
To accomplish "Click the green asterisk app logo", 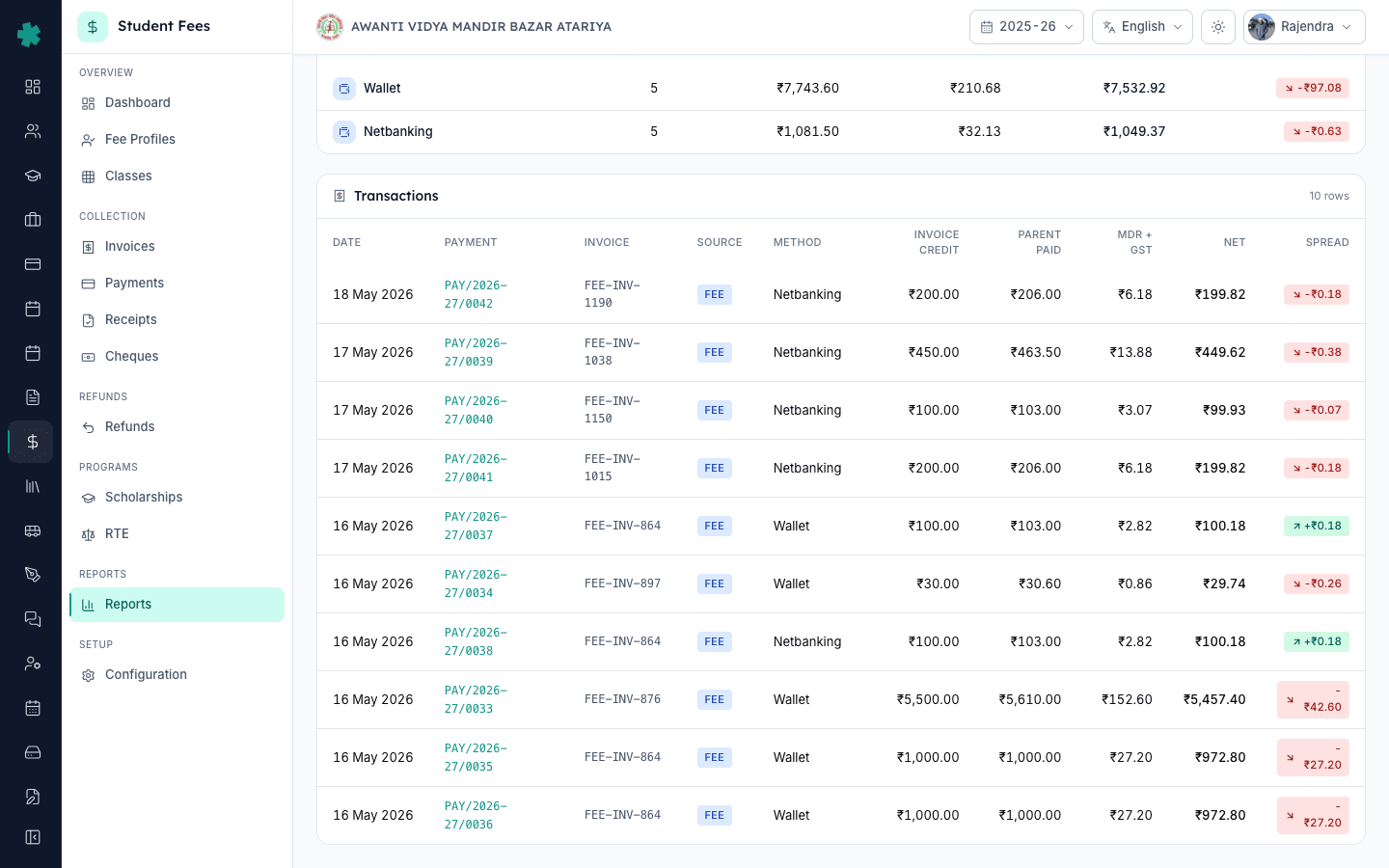I will pos(29,35).
